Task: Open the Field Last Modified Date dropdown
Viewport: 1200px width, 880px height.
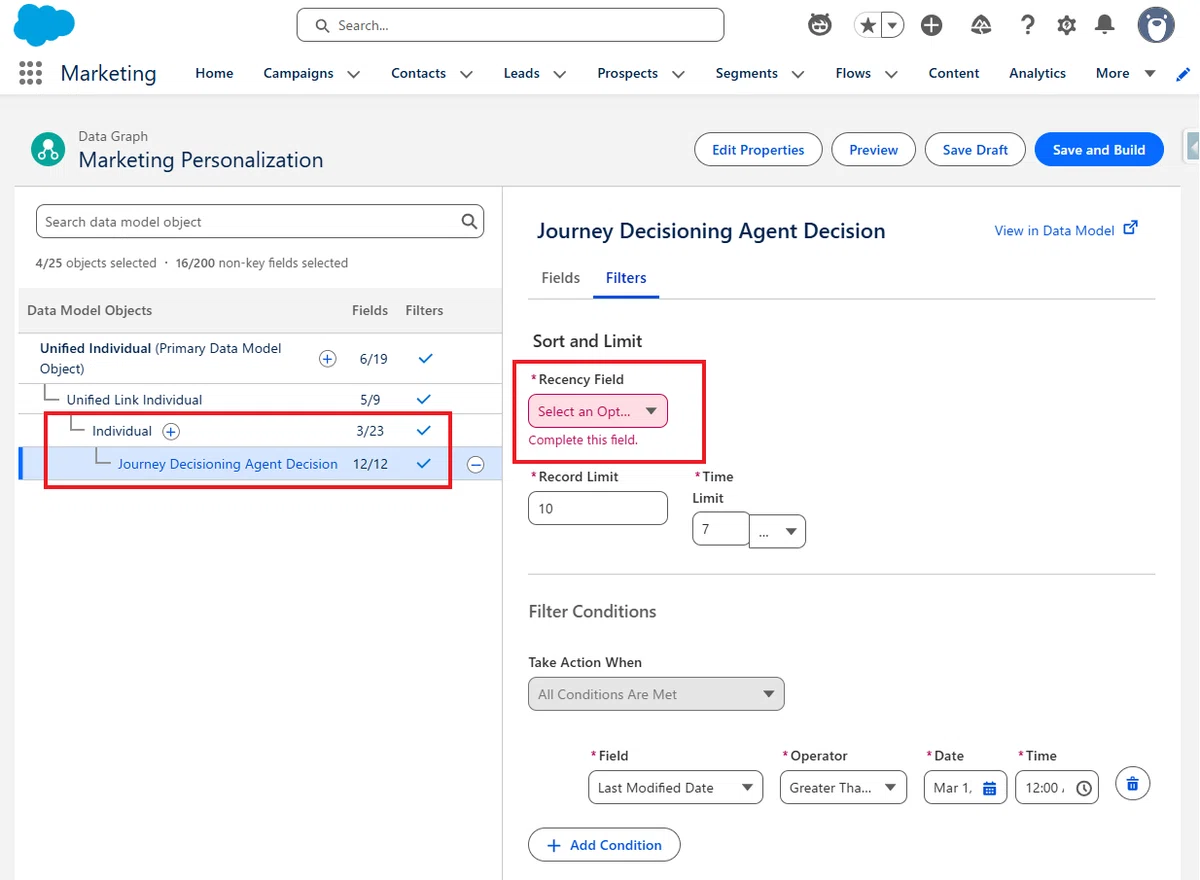Action: tap(675, 788)
